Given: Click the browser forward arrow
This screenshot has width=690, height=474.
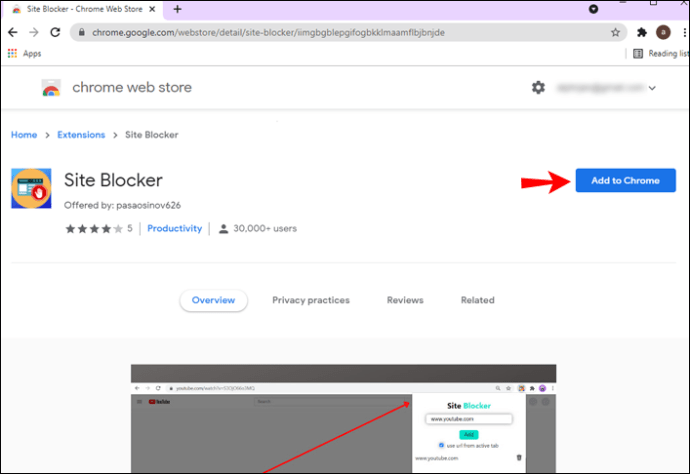Looking at the screenshot, I should click(x=34, y=32).
